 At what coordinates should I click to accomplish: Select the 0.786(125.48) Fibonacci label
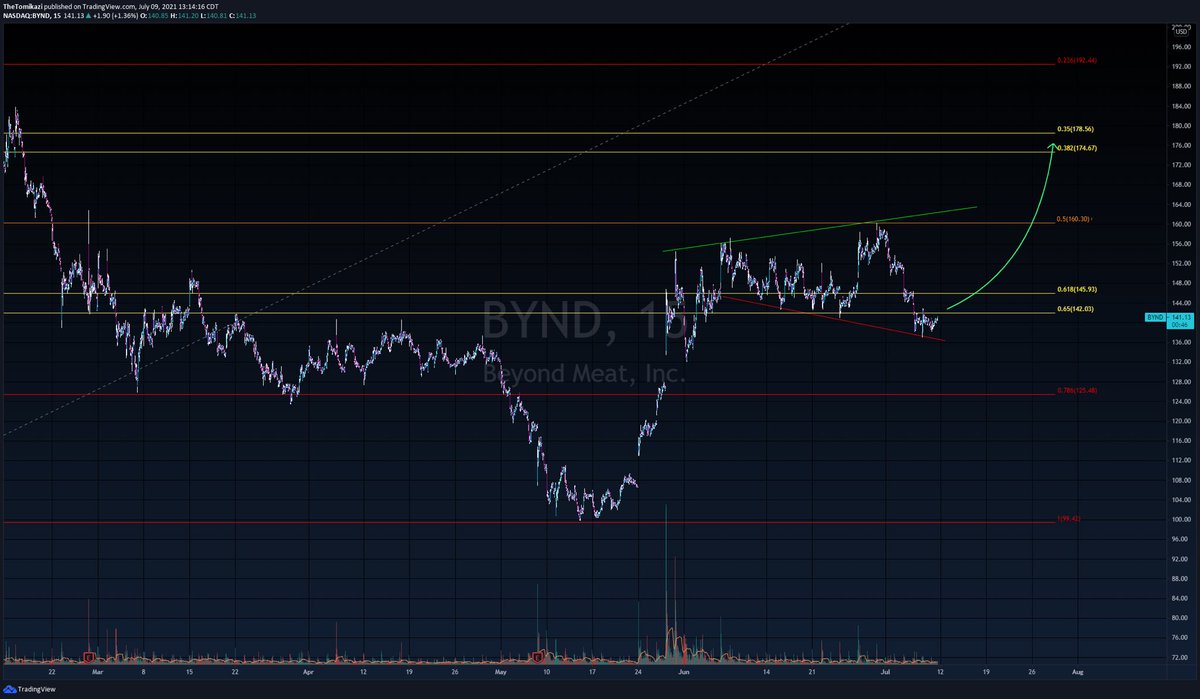pyautogui.click(x=1078, y=390)
